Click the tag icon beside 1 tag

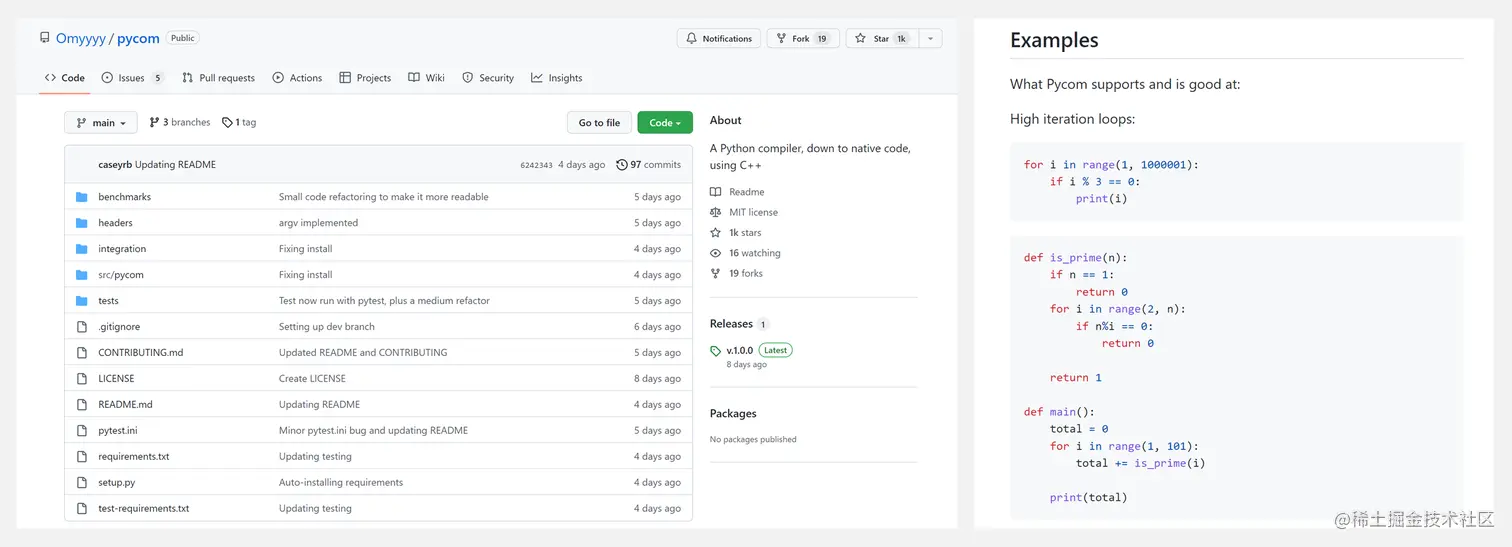(x=227, y=123)
